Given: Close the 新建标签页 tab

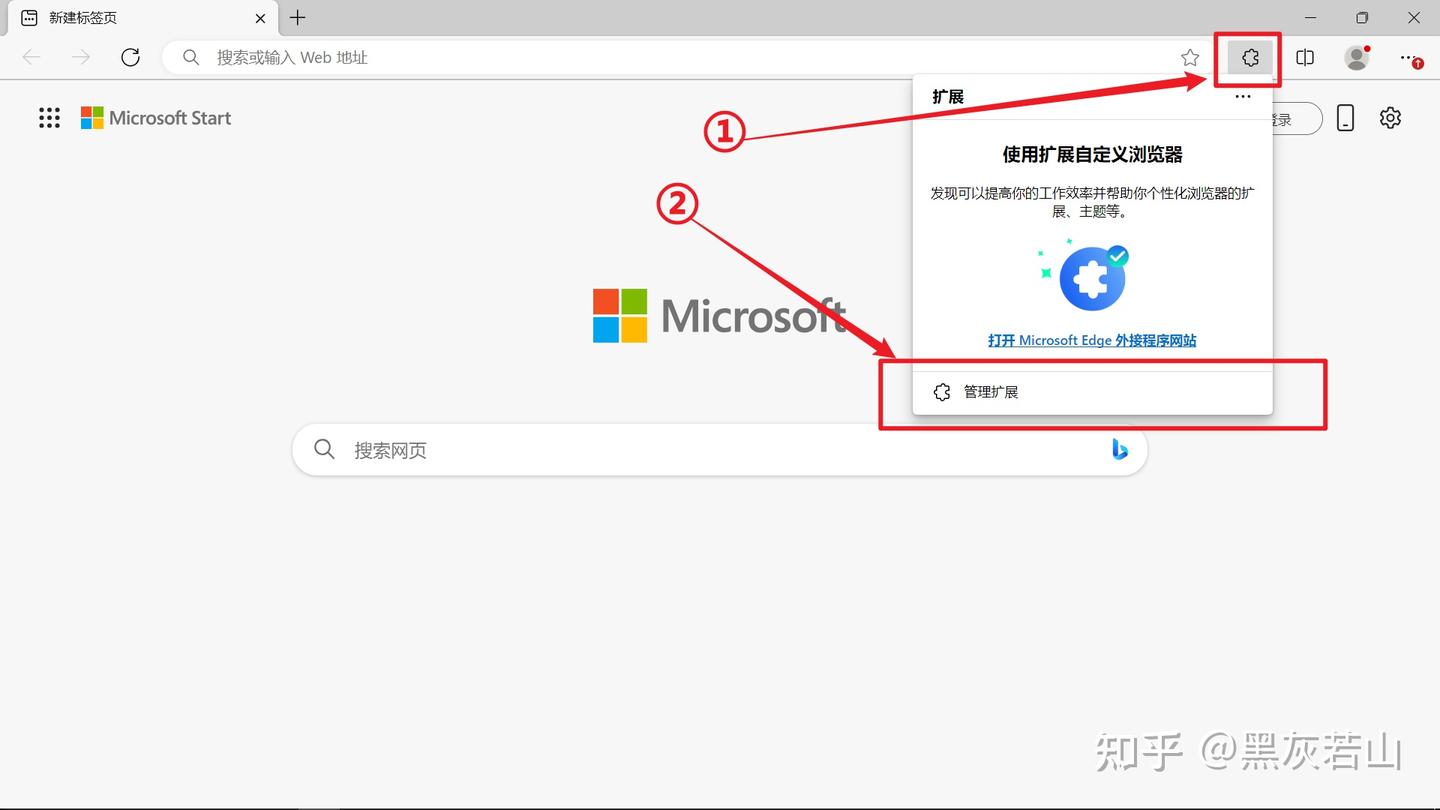Looking at the screenshot, I should pyautogui.click(x=260, y=18).
